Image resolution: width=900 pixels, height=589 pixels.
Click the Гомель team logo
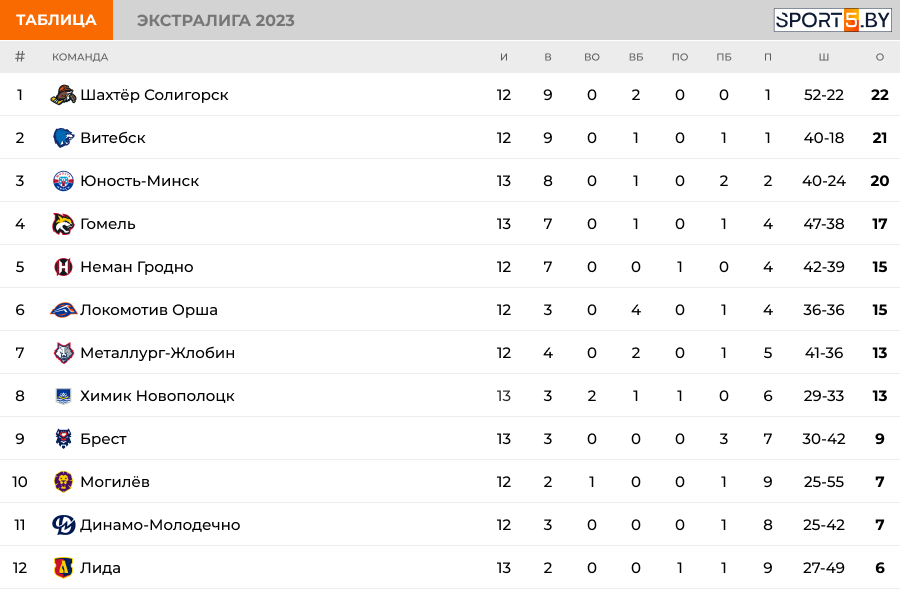[x=63, y=224]
